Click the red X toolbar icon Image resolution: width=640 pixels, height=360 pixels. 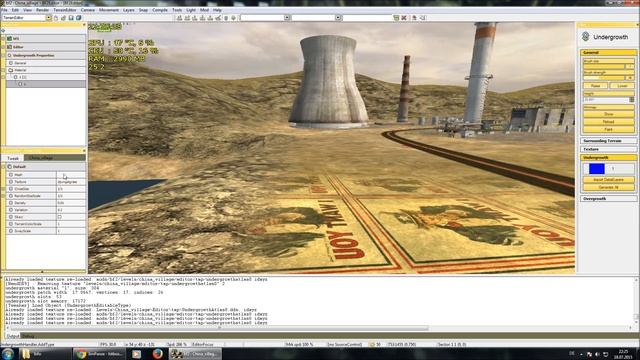404,18
